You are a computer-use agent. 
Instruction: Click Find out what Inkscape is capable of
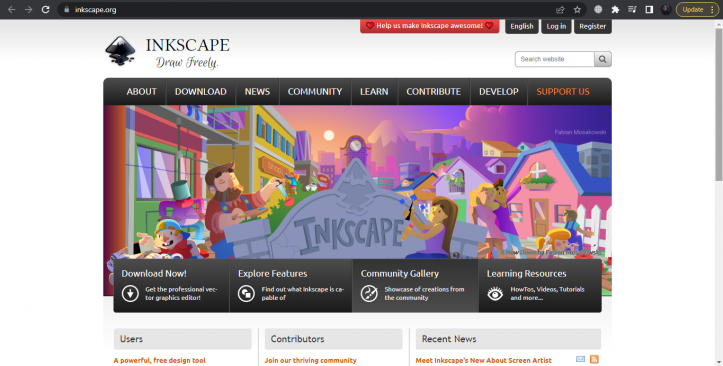[303, 294]
